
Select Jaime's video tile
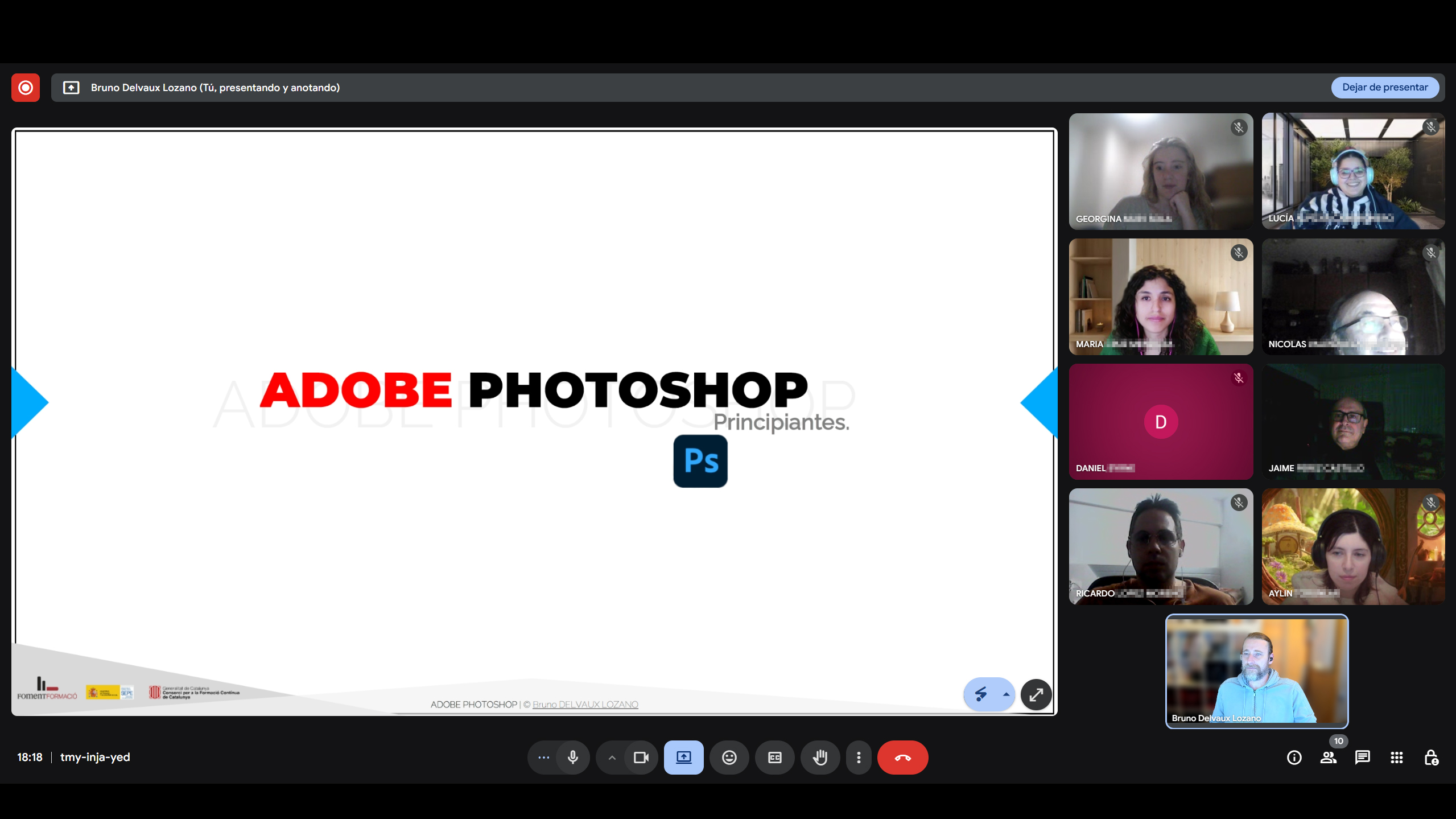(1354, 422)
